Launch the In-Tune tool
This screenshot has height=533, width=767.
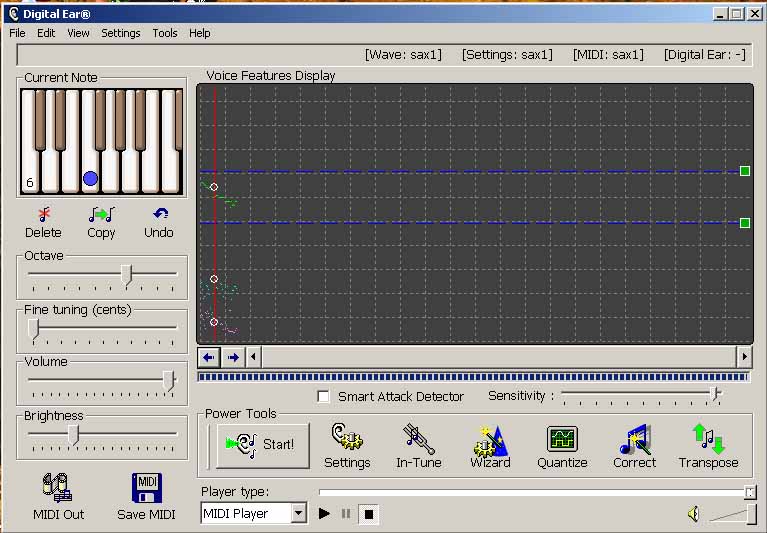419,439
